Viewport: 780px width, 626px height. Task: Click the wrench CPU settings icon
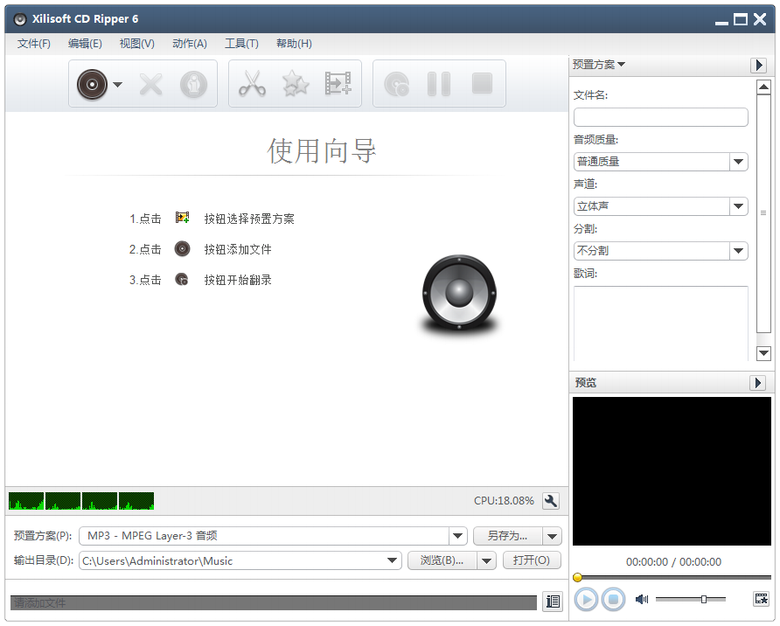[x=551, y=501]
